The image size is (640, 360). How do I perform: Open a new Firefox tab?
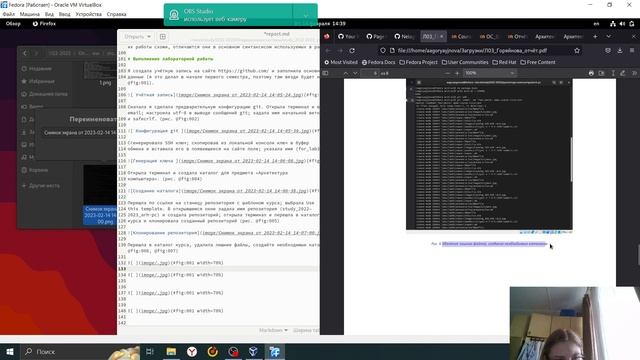(x=595, y=36)
